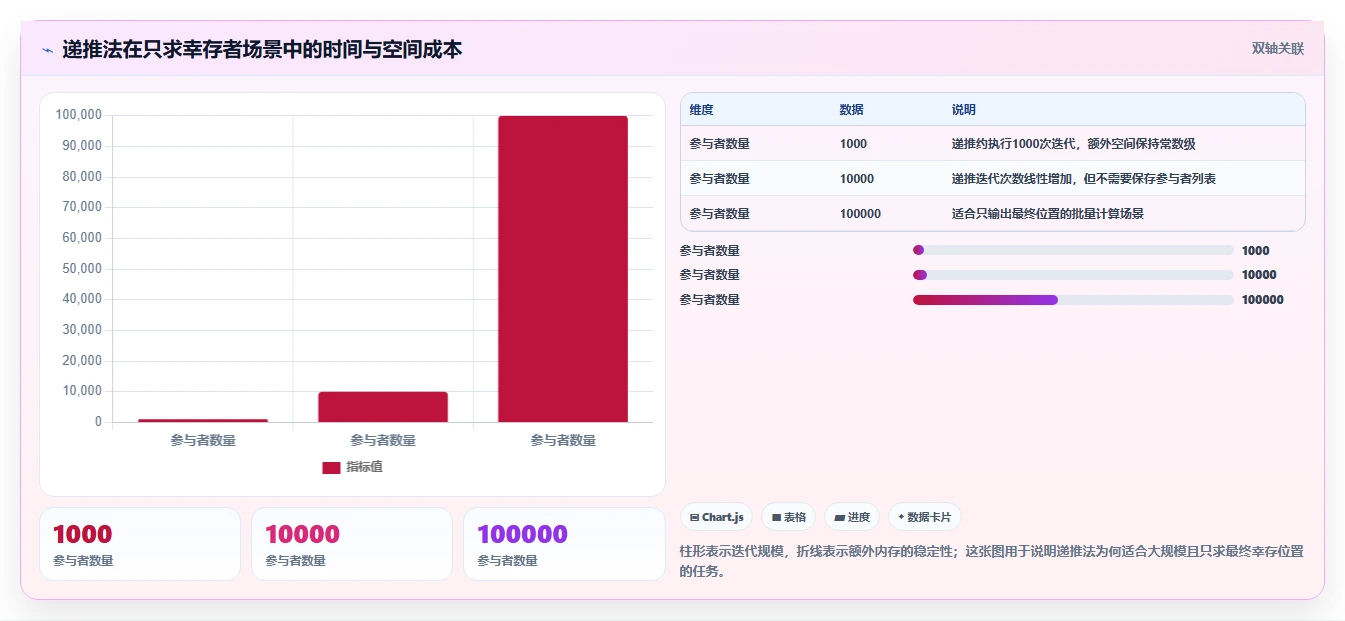Open the purple 100000 stat card
This screenshot has width=1345, height=621.
pos(564,544)
